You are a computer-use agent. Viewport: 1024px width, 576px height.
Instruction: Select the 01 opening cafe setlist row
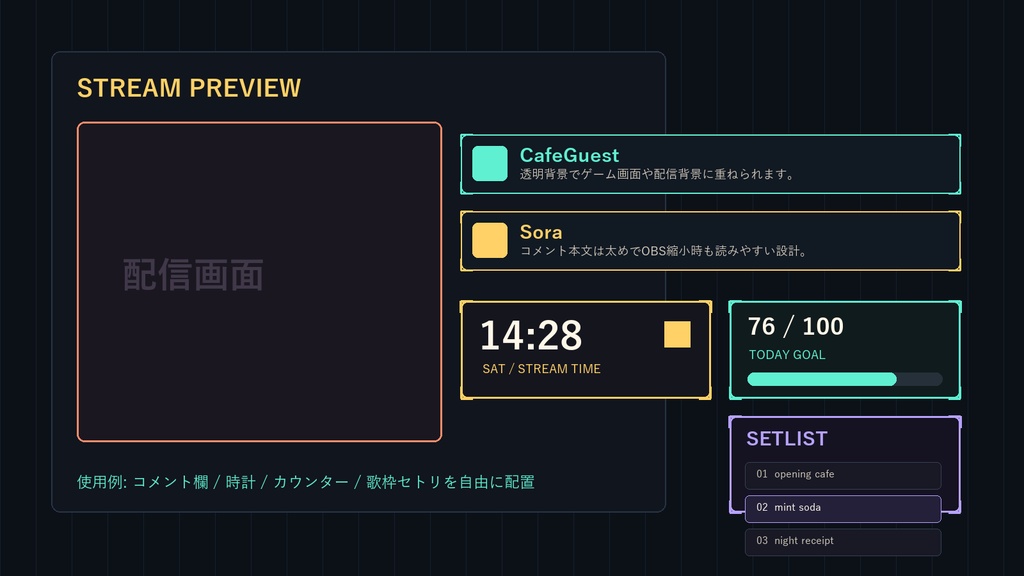click(843, 475)
